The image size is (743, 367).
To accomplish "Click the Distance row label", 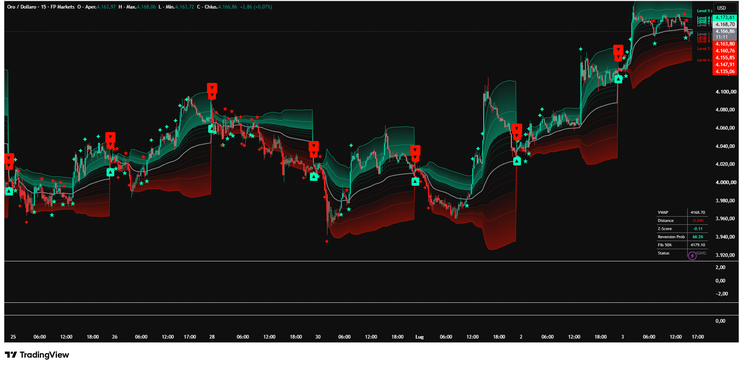I will (x=666, y=221).
